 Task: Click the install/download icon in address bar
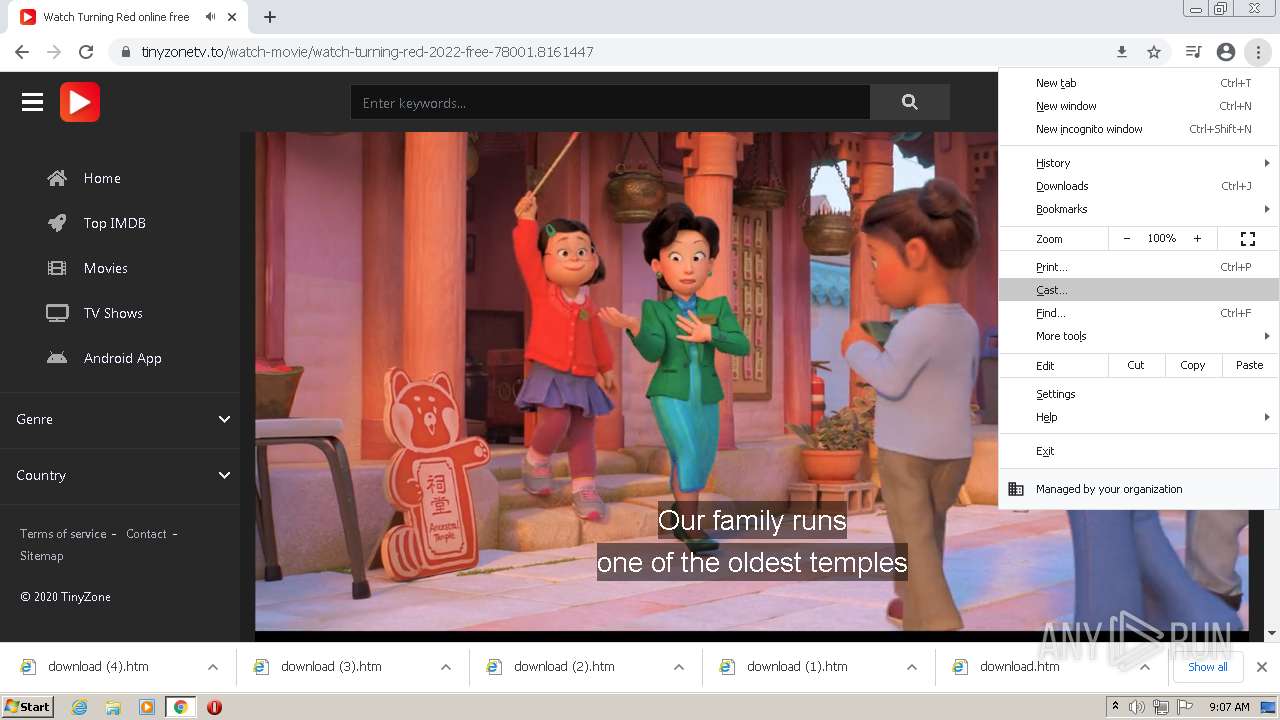click(1122, 52)
